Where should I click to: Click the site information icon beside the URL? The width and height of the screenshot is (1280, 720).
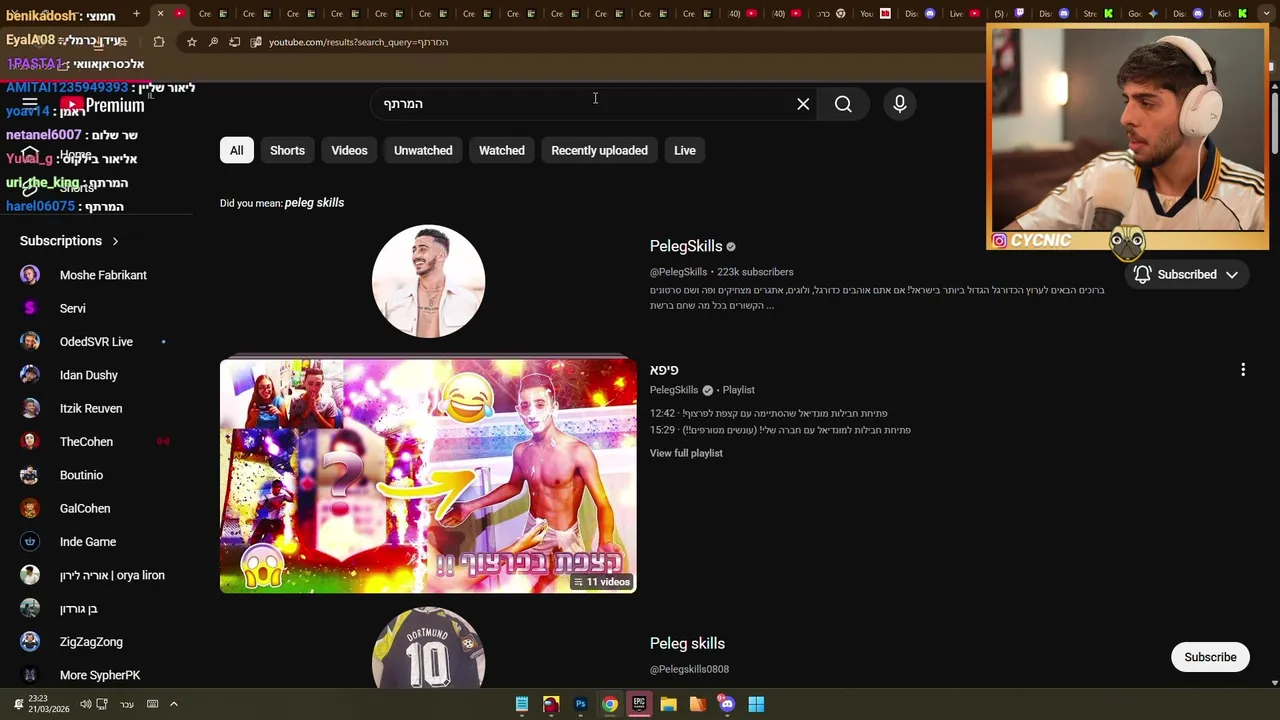pyautogui.click(x=256, y=42)
